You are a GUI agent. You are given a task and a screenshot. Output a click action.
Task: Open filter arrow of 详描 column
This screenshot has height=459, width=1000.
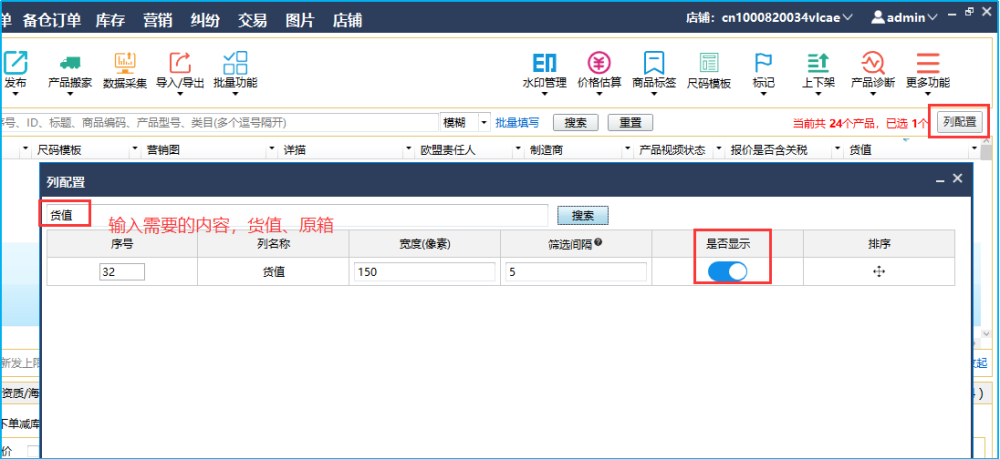pyautogui.click(x=409, y=150)
